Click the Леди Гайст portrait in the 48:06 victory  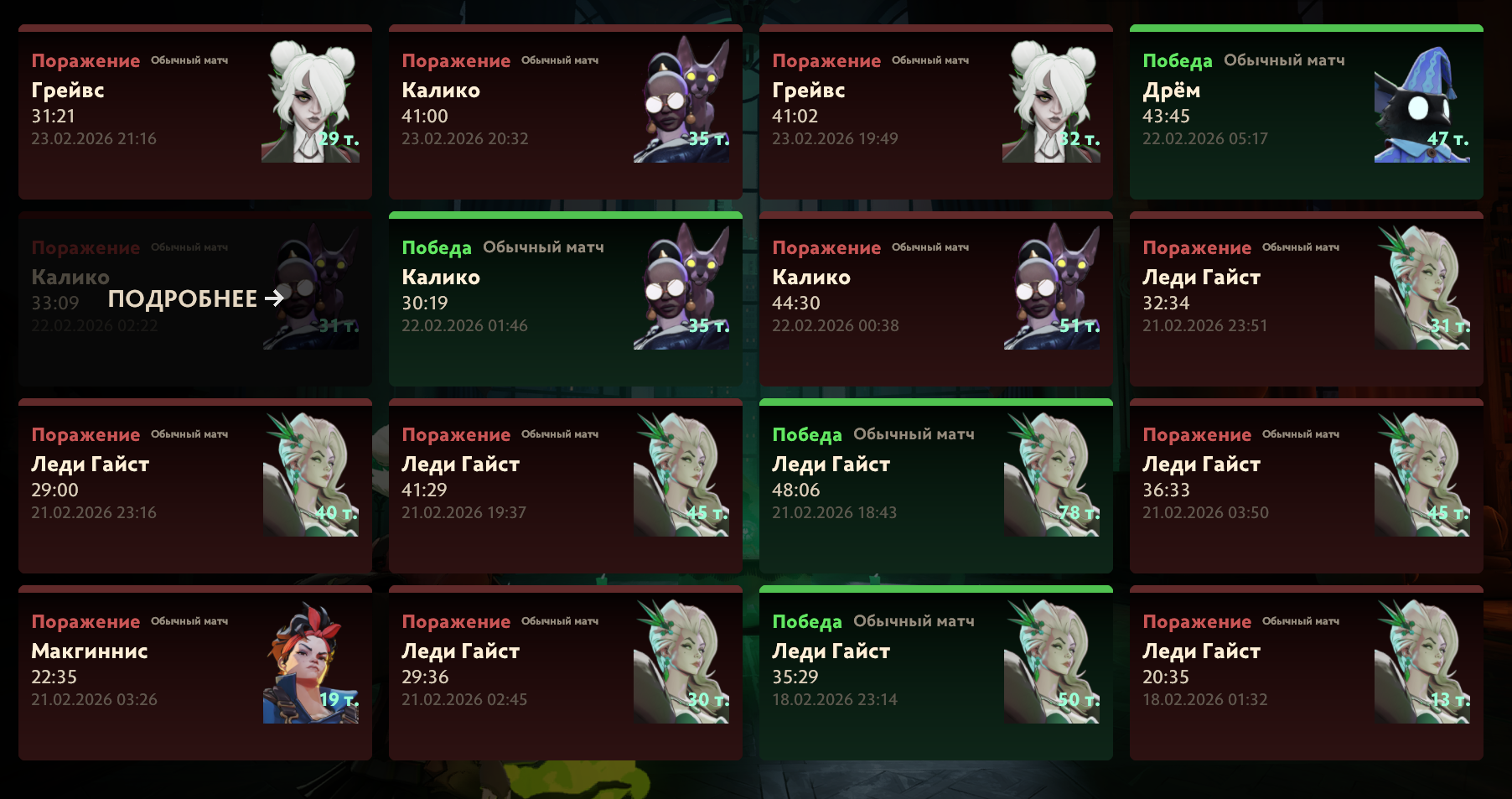point(1052,475)
